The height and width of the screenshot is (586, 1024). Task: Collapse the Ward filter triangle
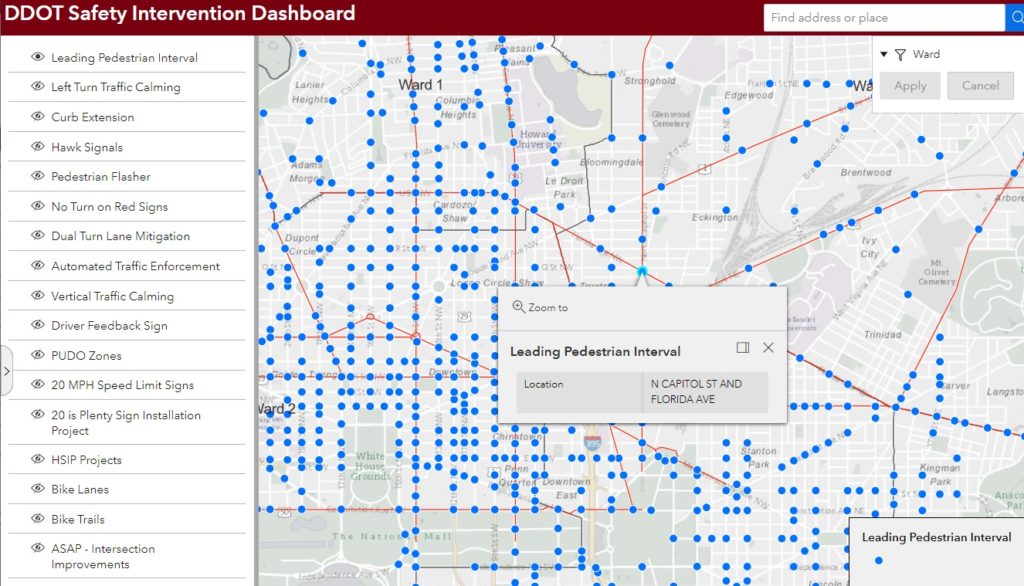[x=884, y=55]
